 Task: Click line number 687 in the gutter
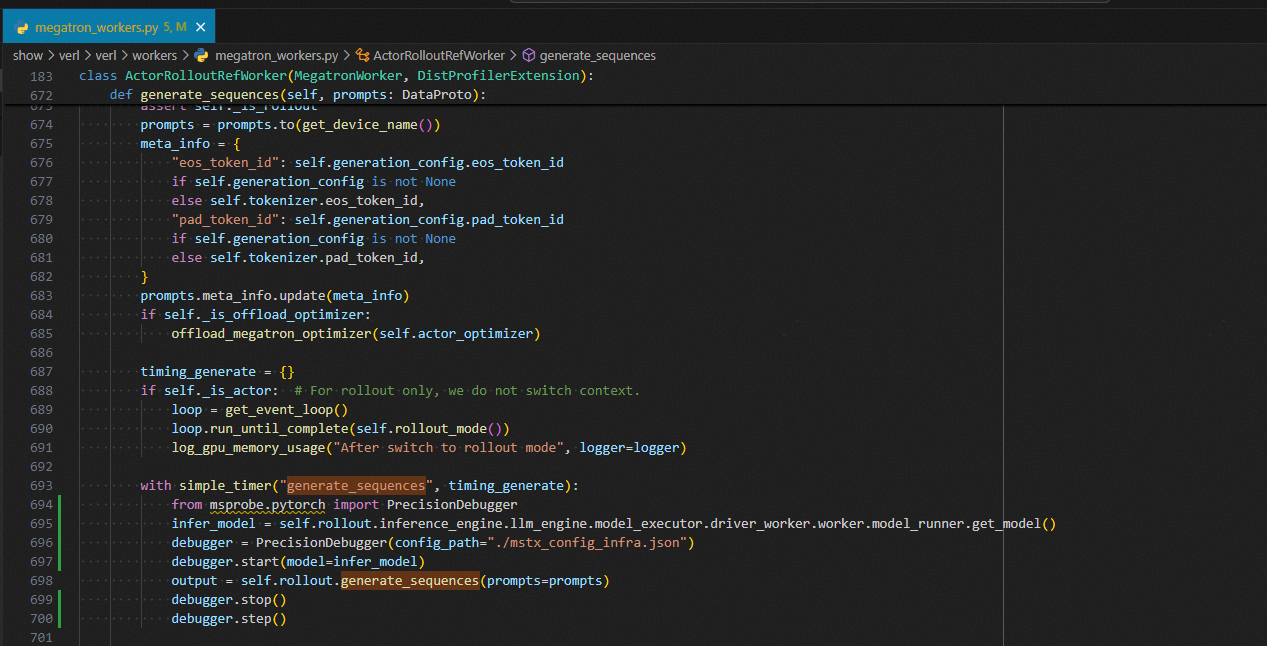[41, 372]
